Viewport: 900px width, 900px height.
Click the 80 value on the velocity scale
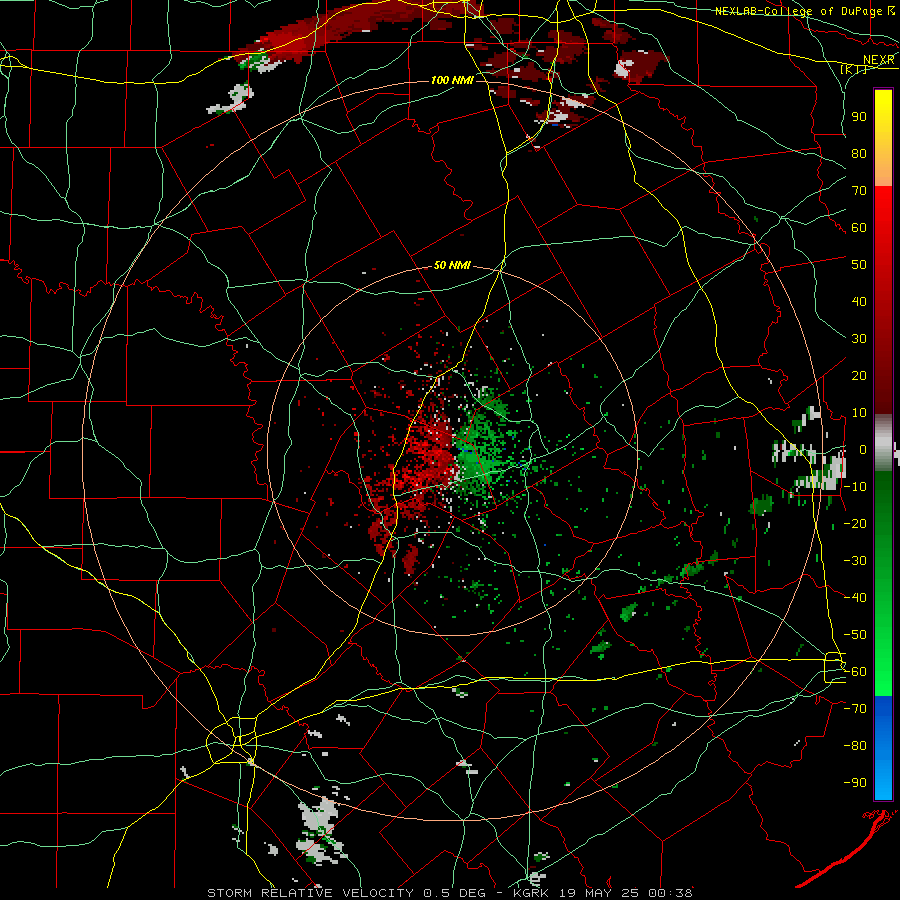[859, 153]
